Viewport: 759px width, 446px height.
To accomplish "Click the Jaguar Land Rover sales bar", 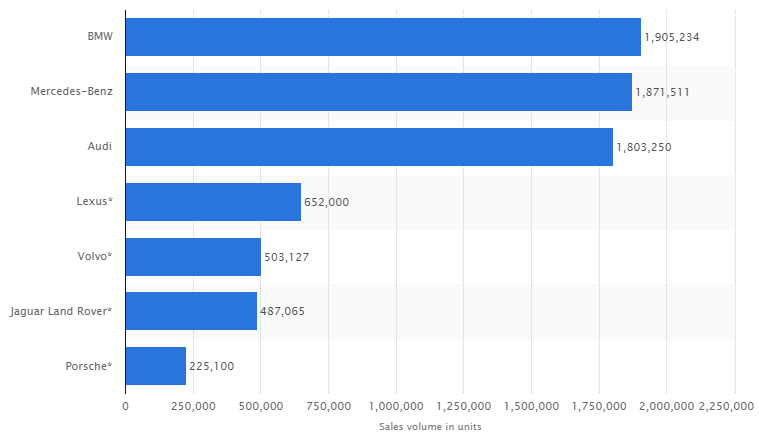I will 191,311.
